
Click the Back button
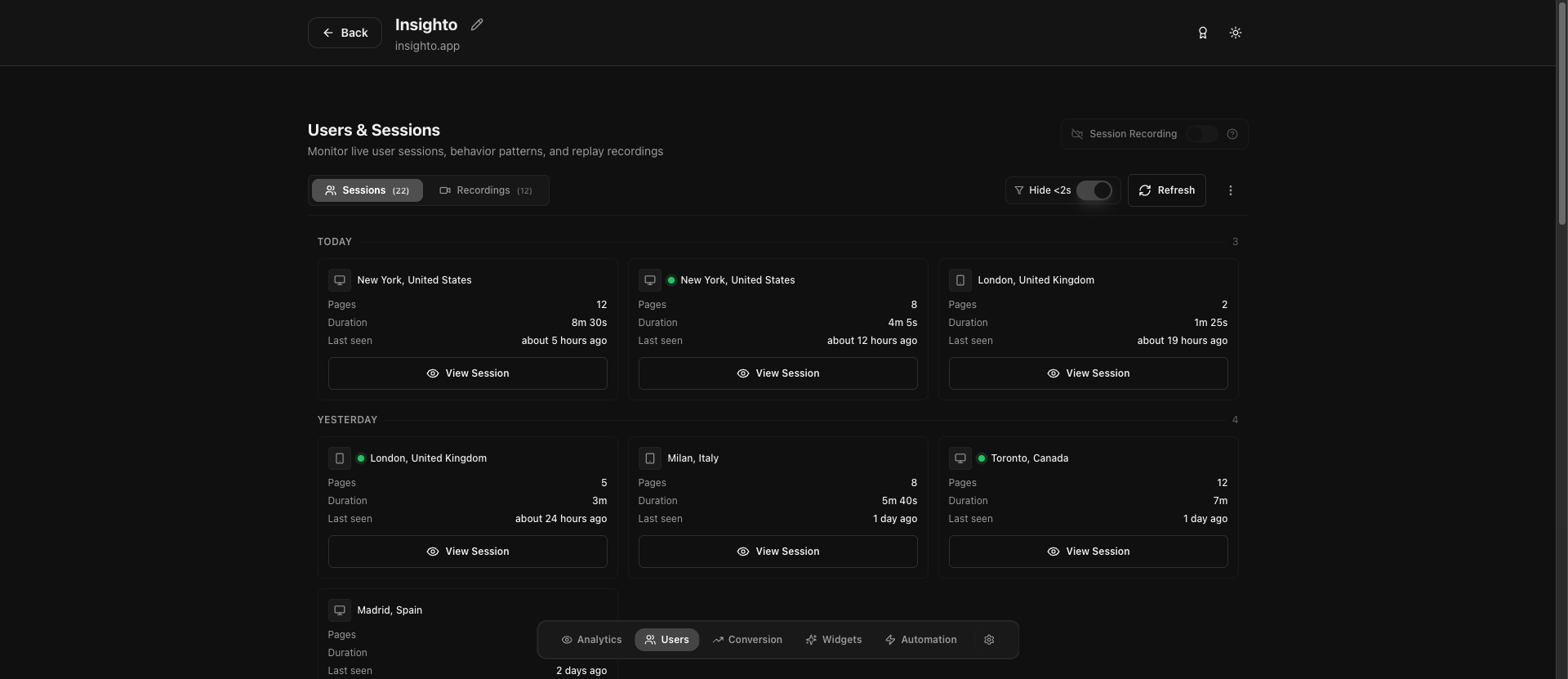tap(344, 33)
